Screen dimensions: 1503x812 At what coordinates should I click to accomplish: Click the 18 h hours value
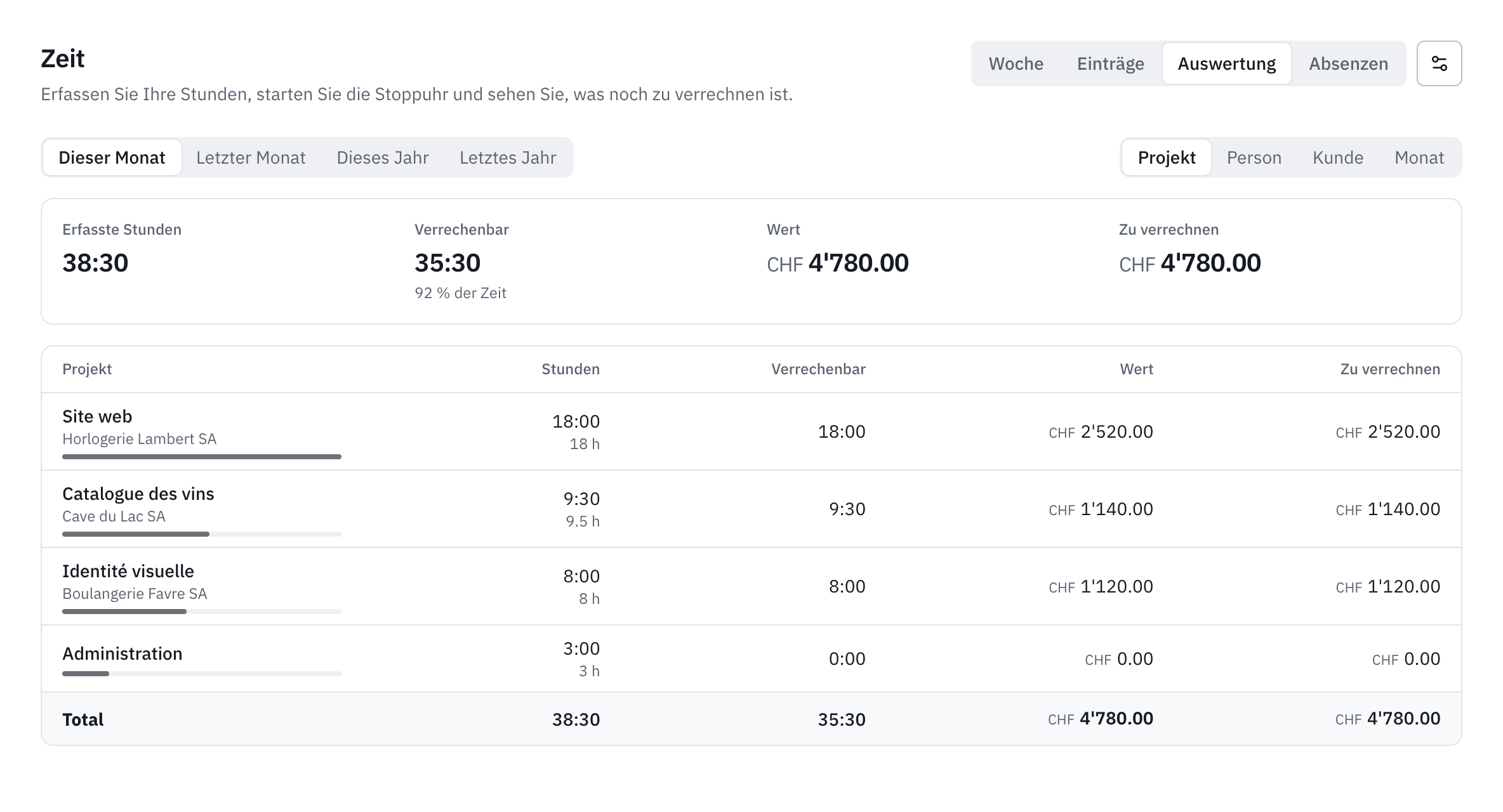(585, 444)
